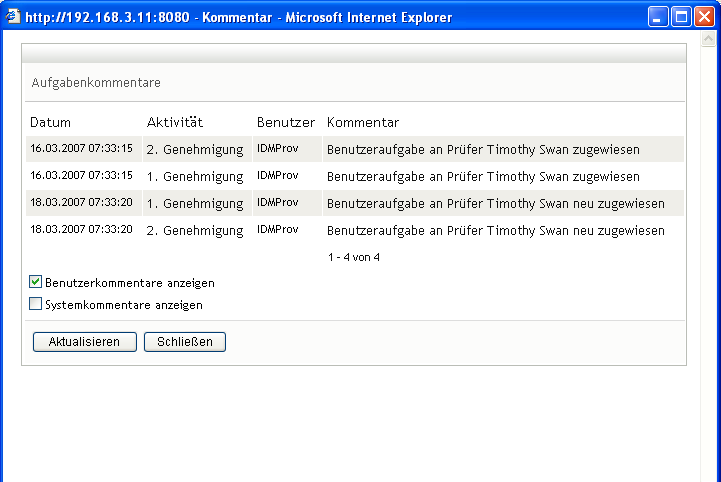Viewport: 721px width, 482px height.
Task: Click the Schließen button
Action: (185, 342)
